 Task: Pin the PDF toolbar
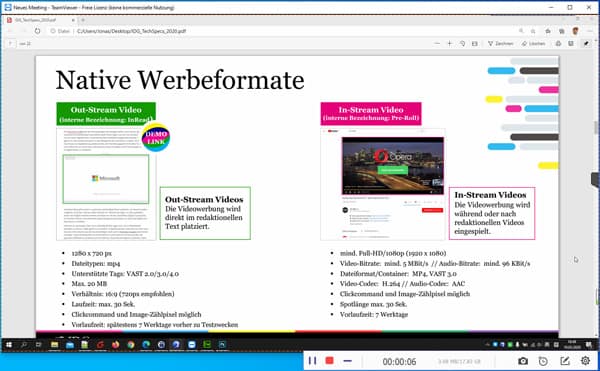[586, 44]
